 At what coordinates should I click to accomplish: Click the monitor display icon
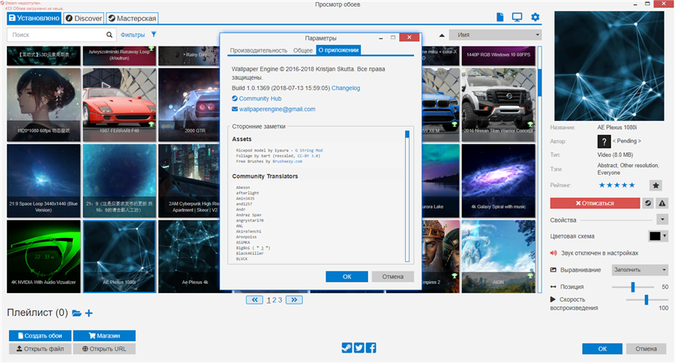(517, 17)
